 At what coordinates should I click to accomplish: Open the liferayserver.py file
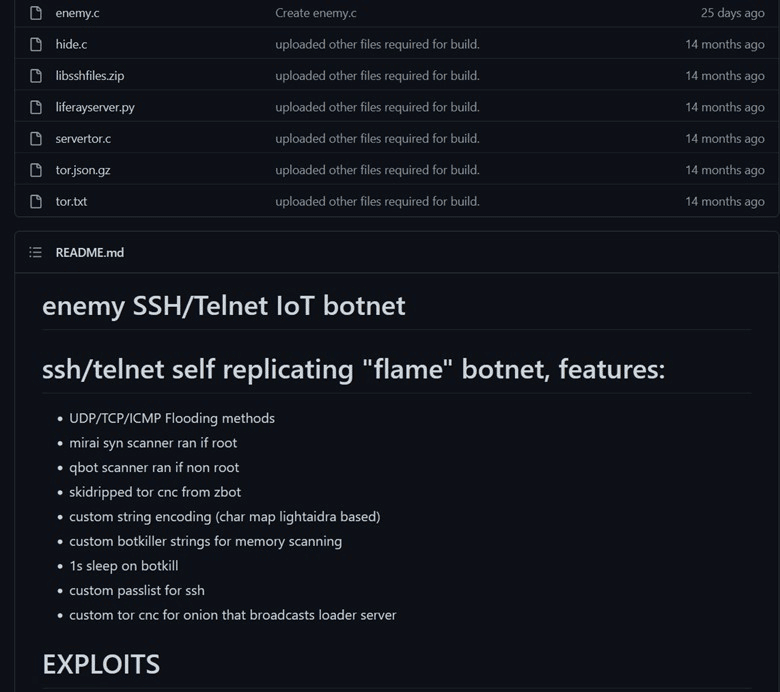(x=95, y=107)
